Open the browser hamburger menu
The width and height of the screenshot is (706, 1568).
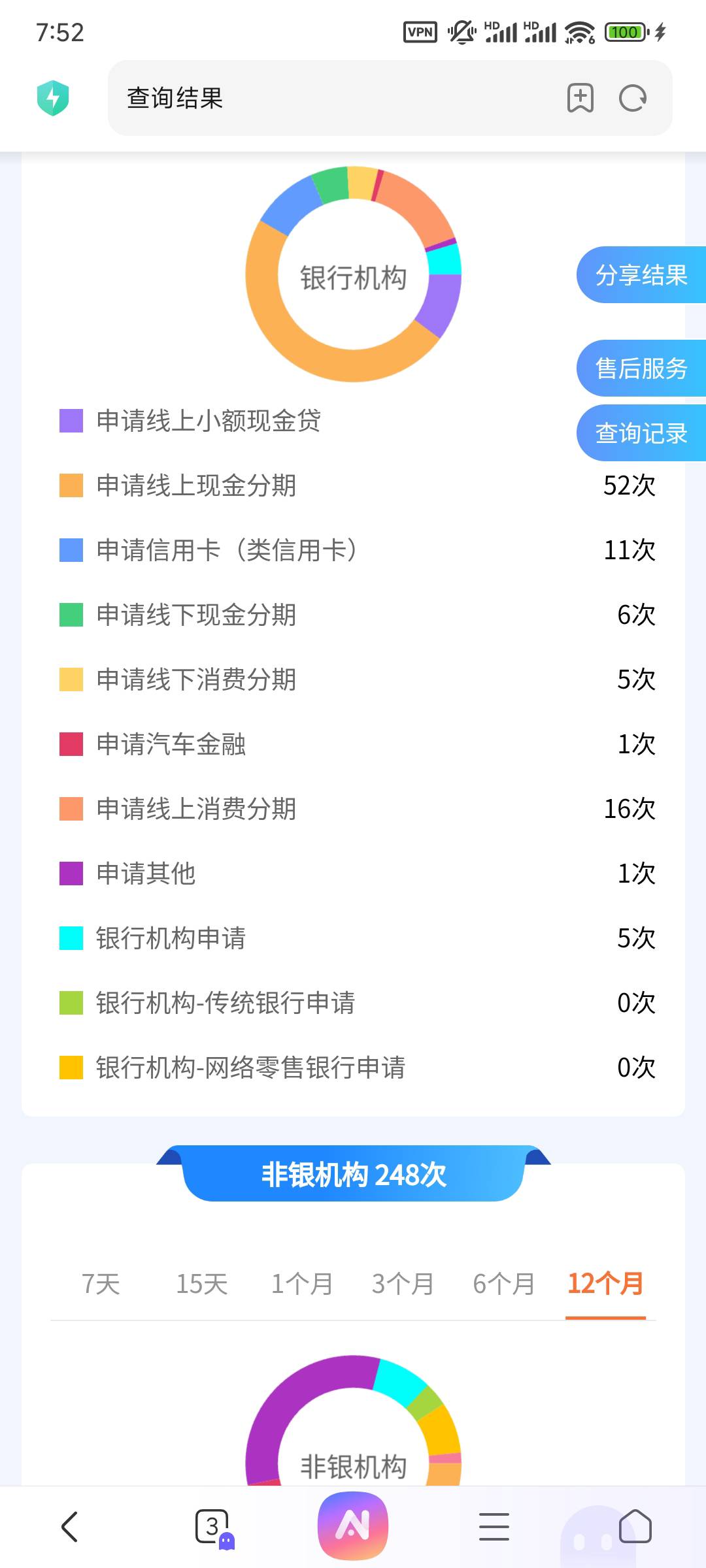pyautogui.click(x=494, y=1527)
